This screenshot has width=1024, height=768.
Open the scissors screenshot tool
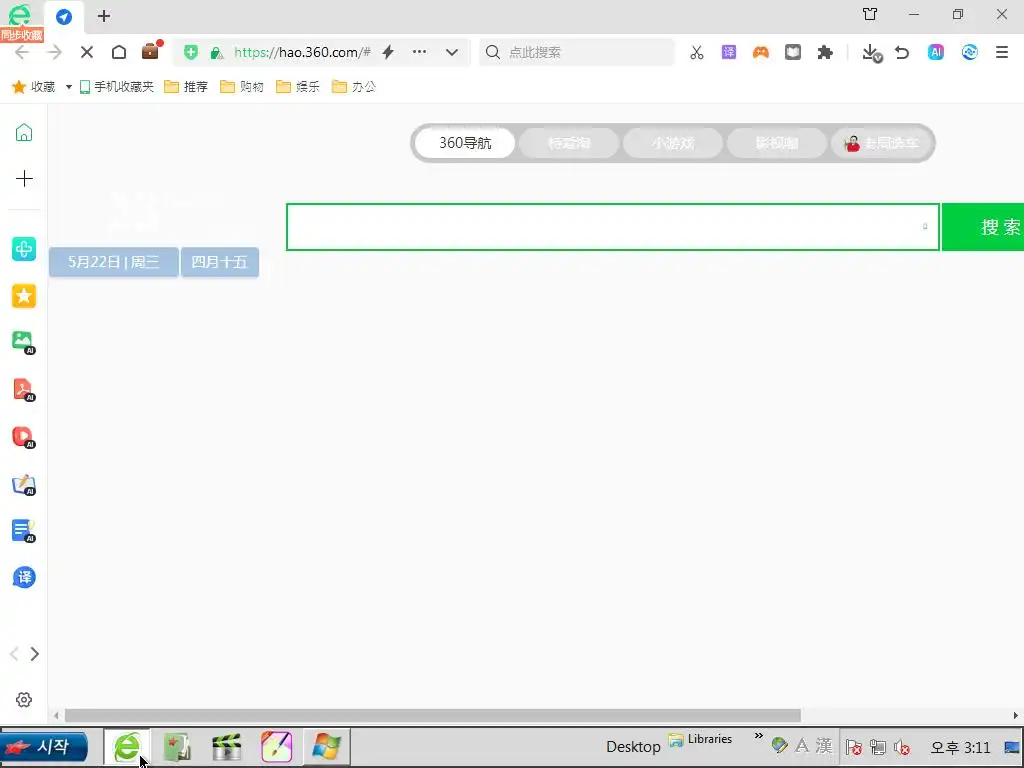coord(697,52)
